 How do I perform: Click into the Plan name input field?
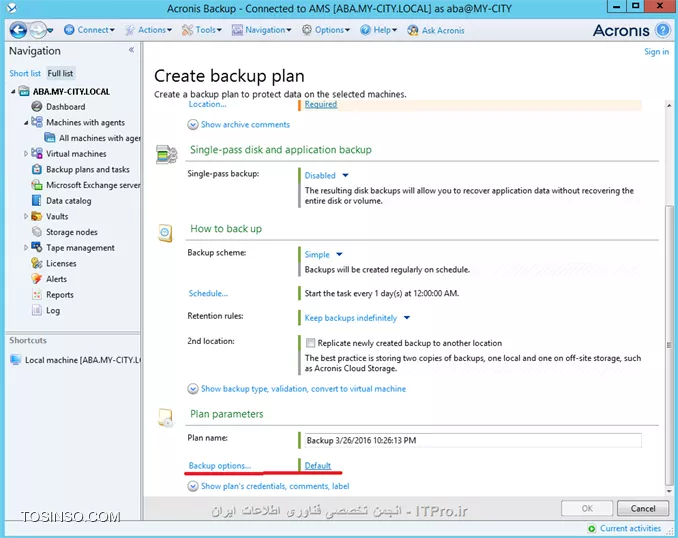point(473,440)
